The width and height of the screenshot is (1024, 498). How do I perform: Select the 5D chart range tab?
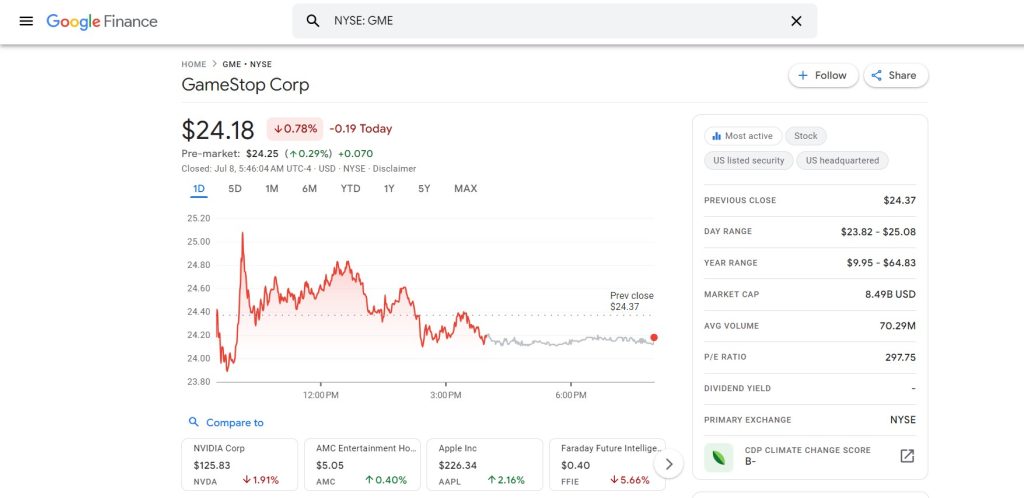click(234, 189)
